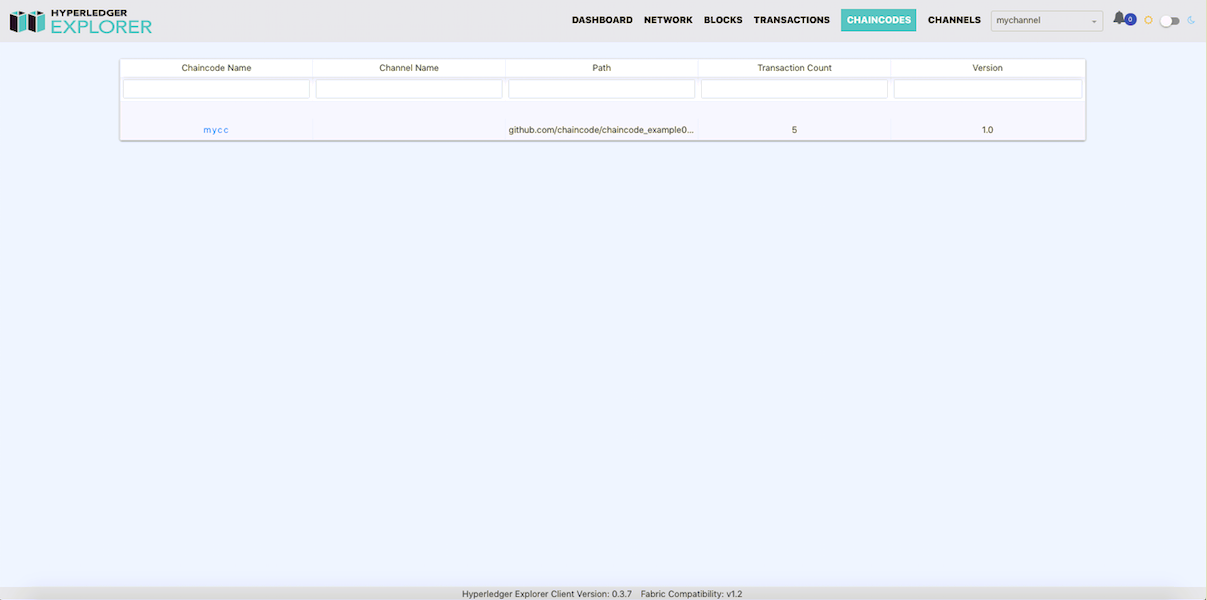The image size is (1207, 600).
Task: Select the Chaincodes tab
Action: pyautogui.click(x=879, y=20)
